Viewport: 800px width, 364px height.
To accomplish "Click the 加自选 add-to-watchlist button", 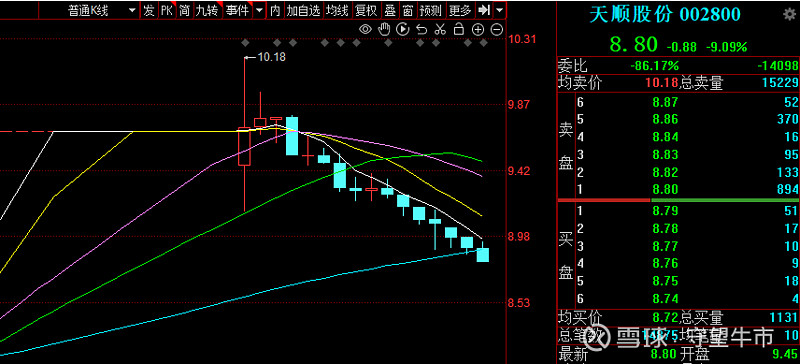I will [303, 10].
